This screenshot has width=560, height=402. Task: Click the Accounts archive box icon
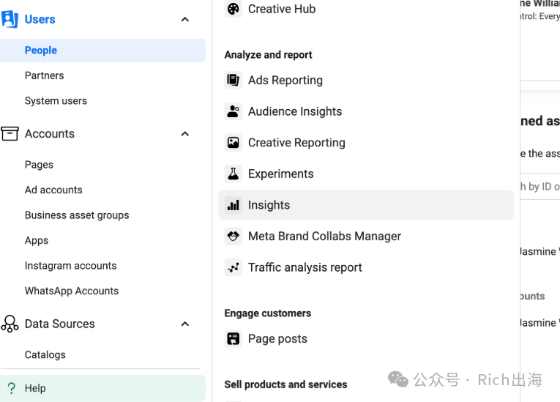(x=10, y=134)
